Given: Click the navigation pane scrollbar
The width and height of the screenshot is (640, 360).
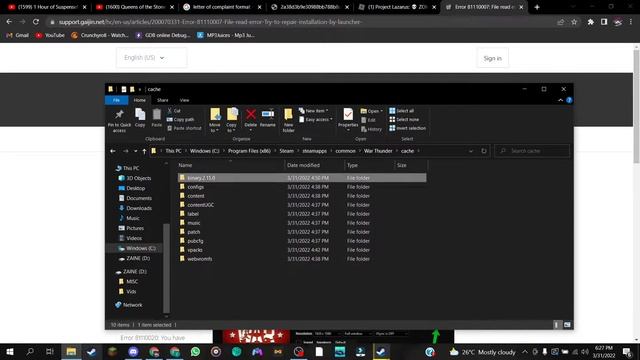Looking at the screenshot, I should click(x=166, y=268).
